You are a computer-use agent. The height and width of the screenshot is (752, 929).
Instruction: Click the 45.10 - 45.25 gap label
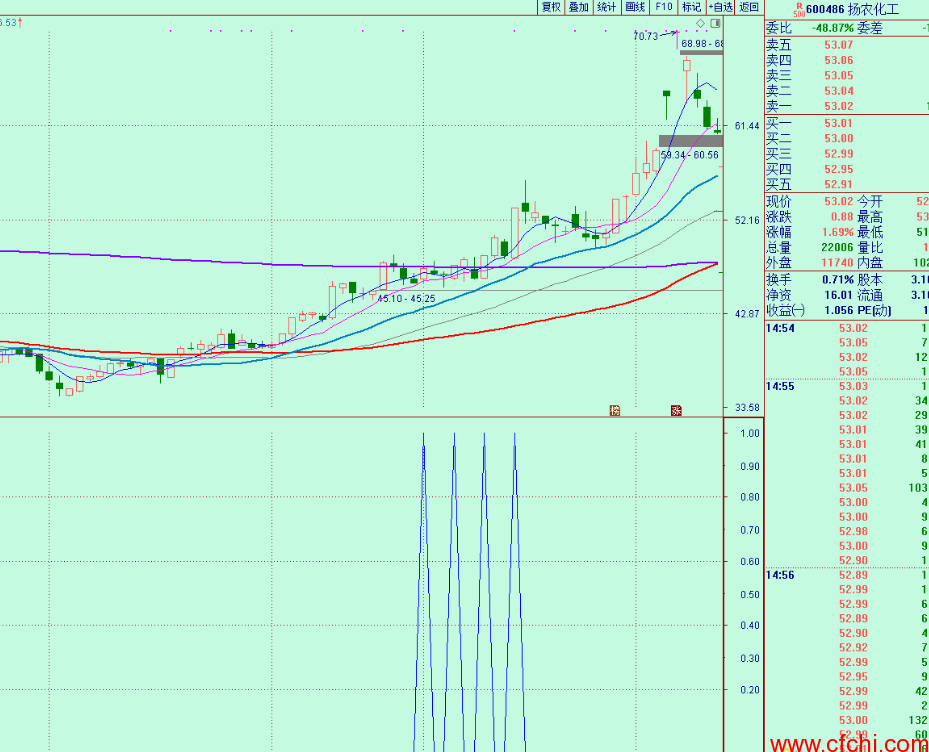coord(406,299)
